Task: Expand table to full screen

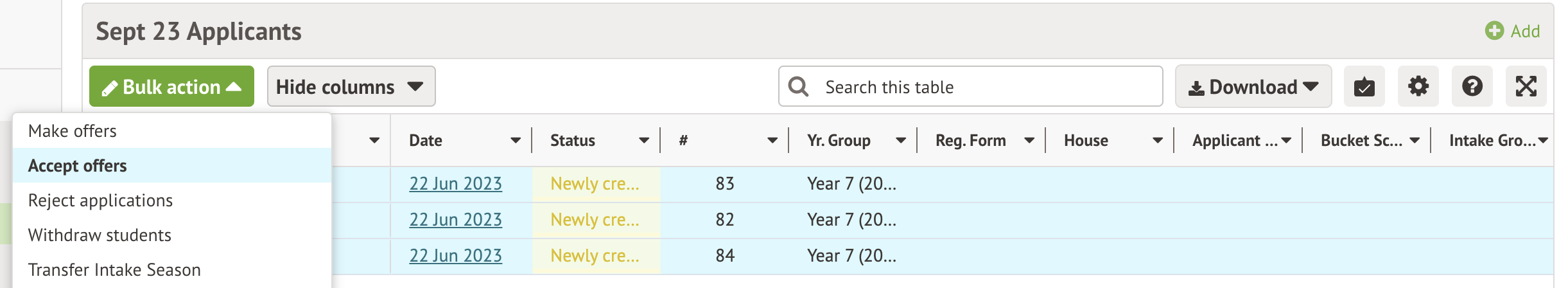Action: [1526, 86]
